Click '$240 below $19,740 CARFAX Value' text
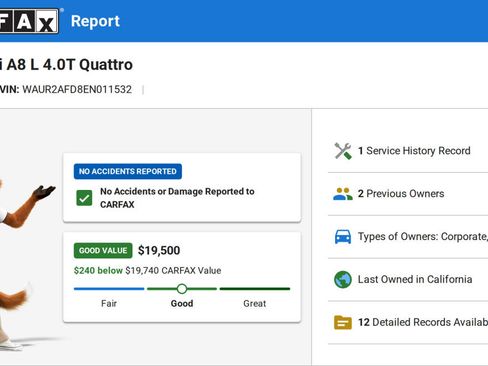This screenshot has height=366, width=488. 147,270
